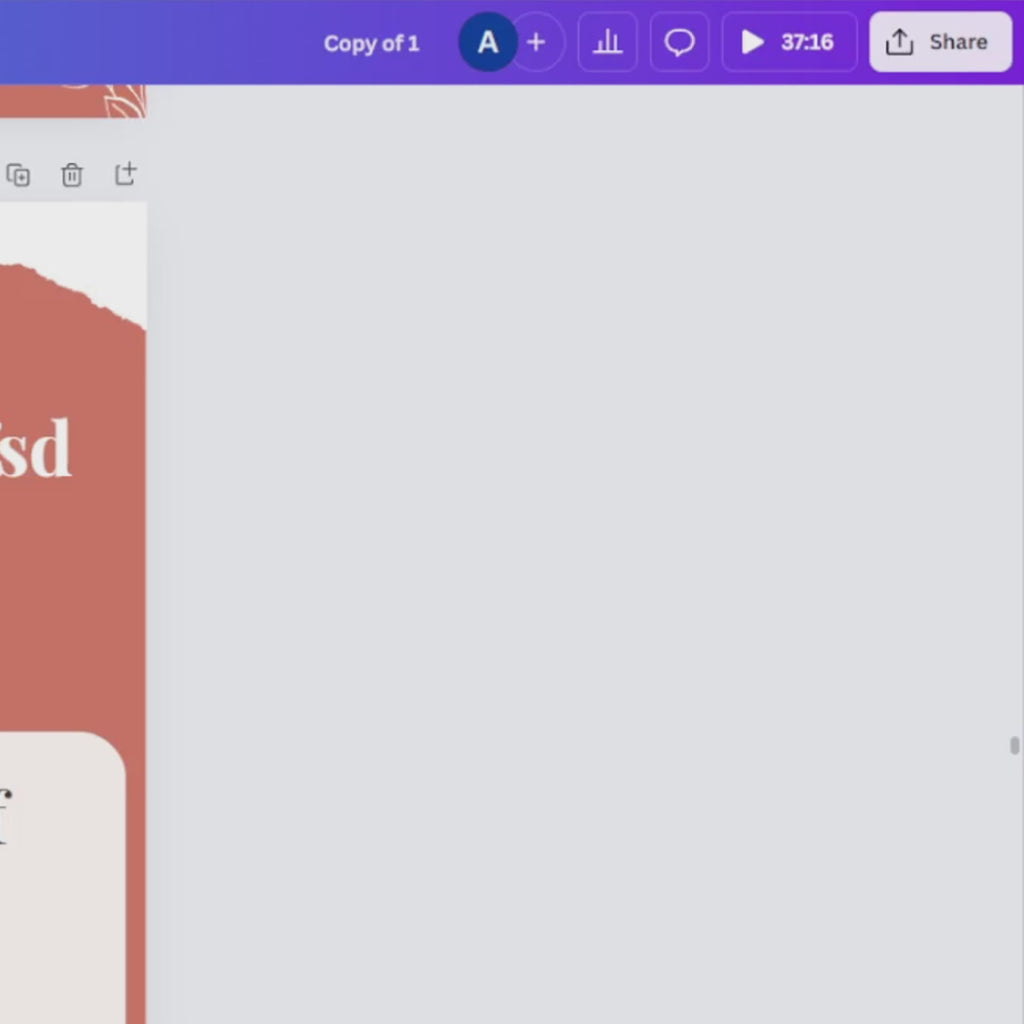Open the analytics bar chart icon

click(x=607, y=42)
